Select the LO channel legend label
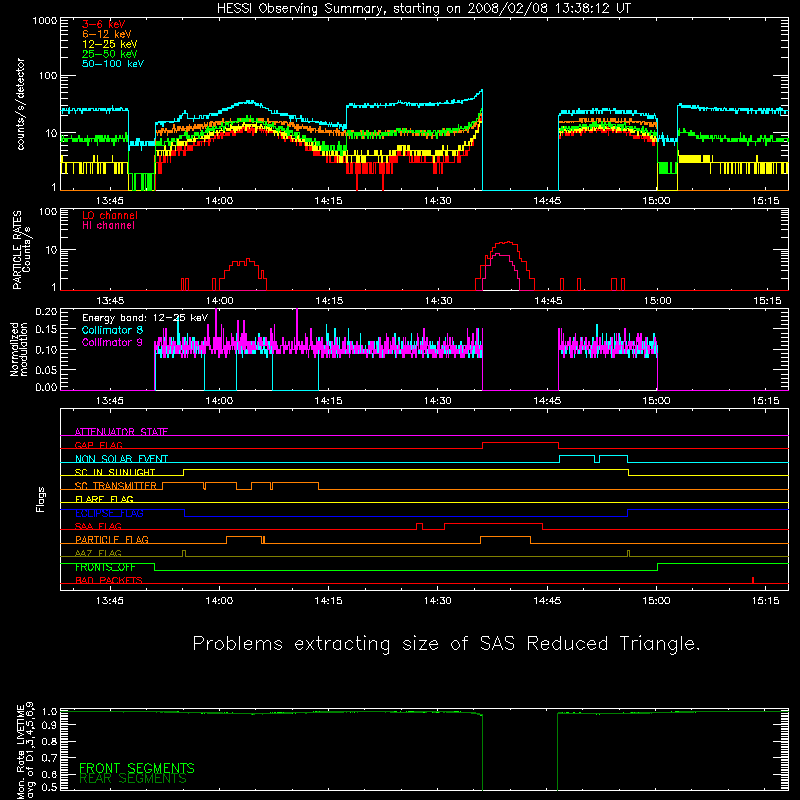This screenshot has width=800, height=800. tap(110, 215)
